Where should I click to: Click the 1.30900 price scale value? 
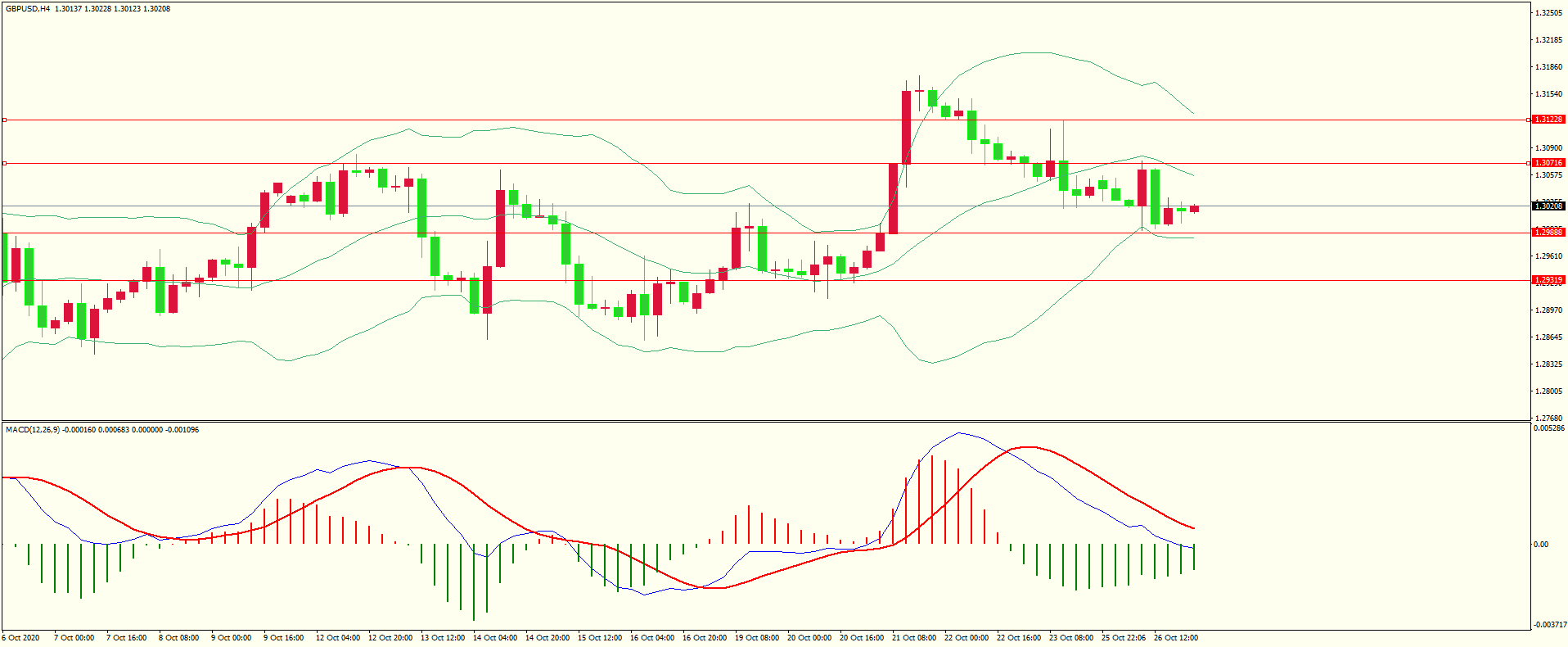(1550, 148)
